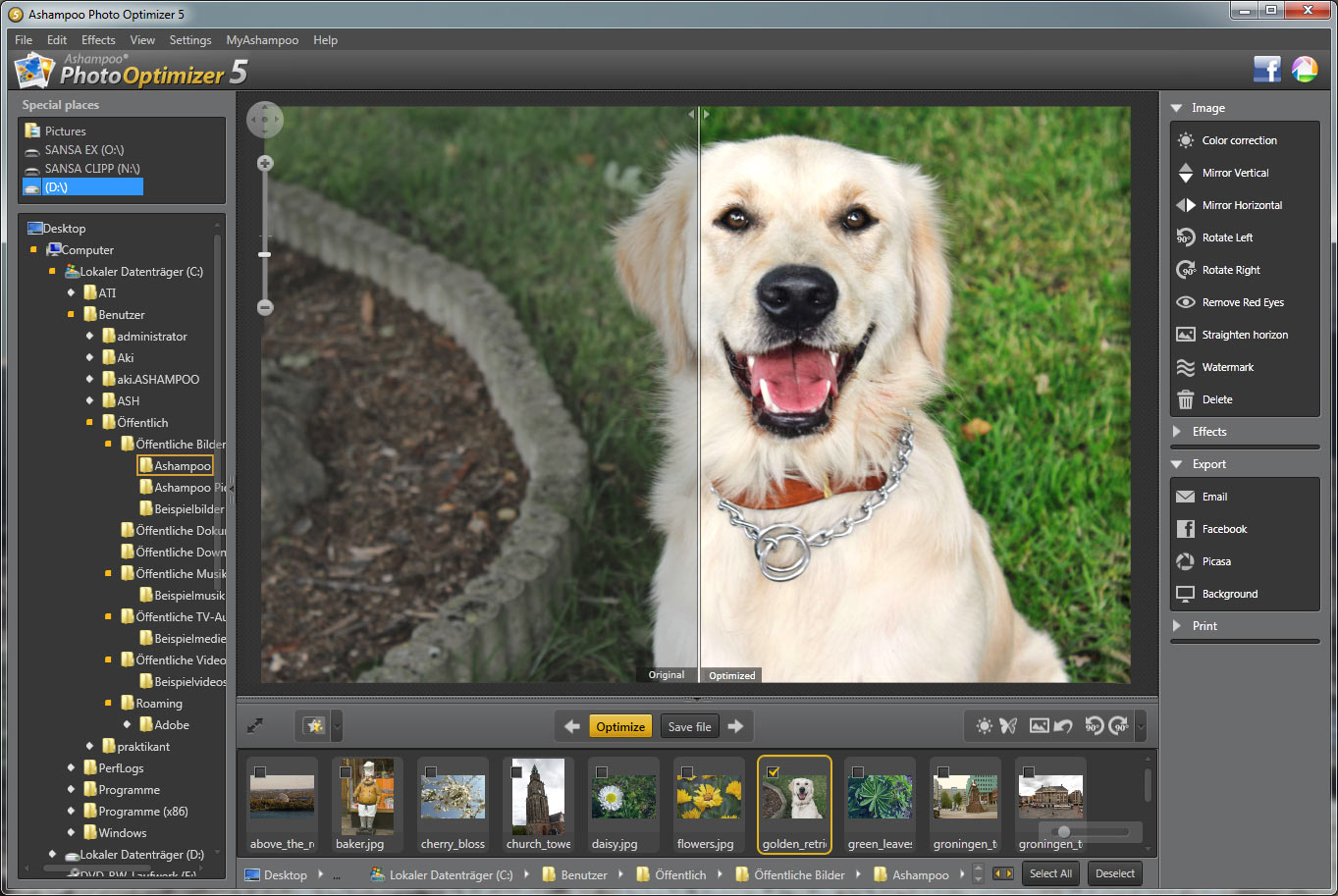
Task: Select the Remove Red Eyes eye icon
Action: pyautogui.click(x=1185, y=302)
